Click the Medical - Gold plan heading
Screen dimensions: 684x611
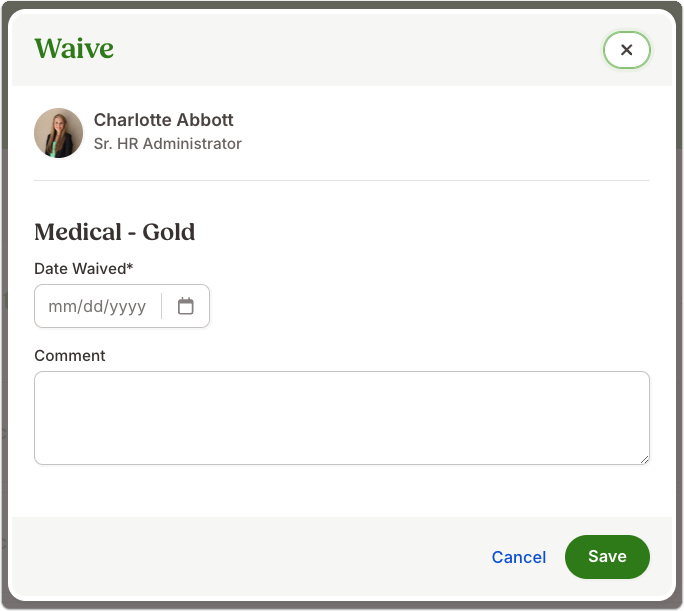[115, 232]
